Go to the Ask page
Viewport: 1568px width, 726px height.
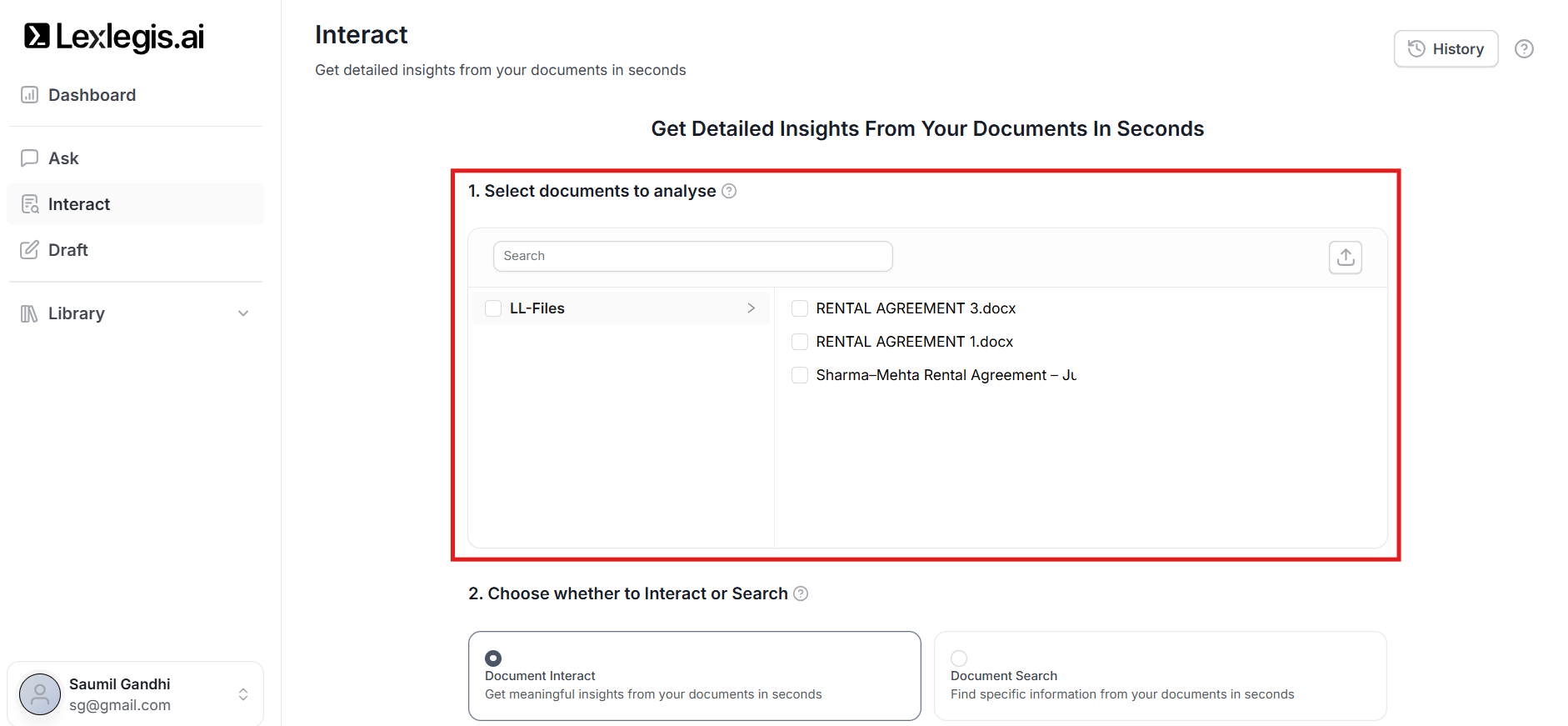coord(63,158)
